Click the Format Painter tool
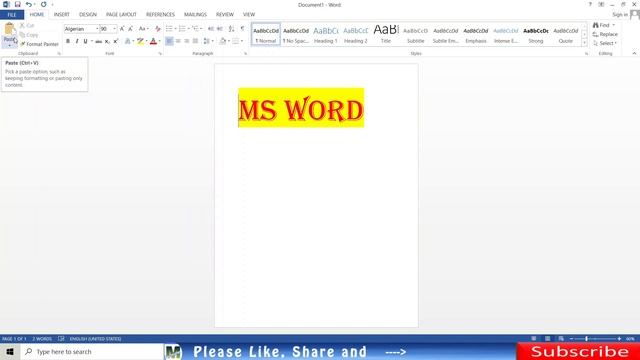This screenshot has height=360, width=640. pyautogui.click(x=39, y=44)
